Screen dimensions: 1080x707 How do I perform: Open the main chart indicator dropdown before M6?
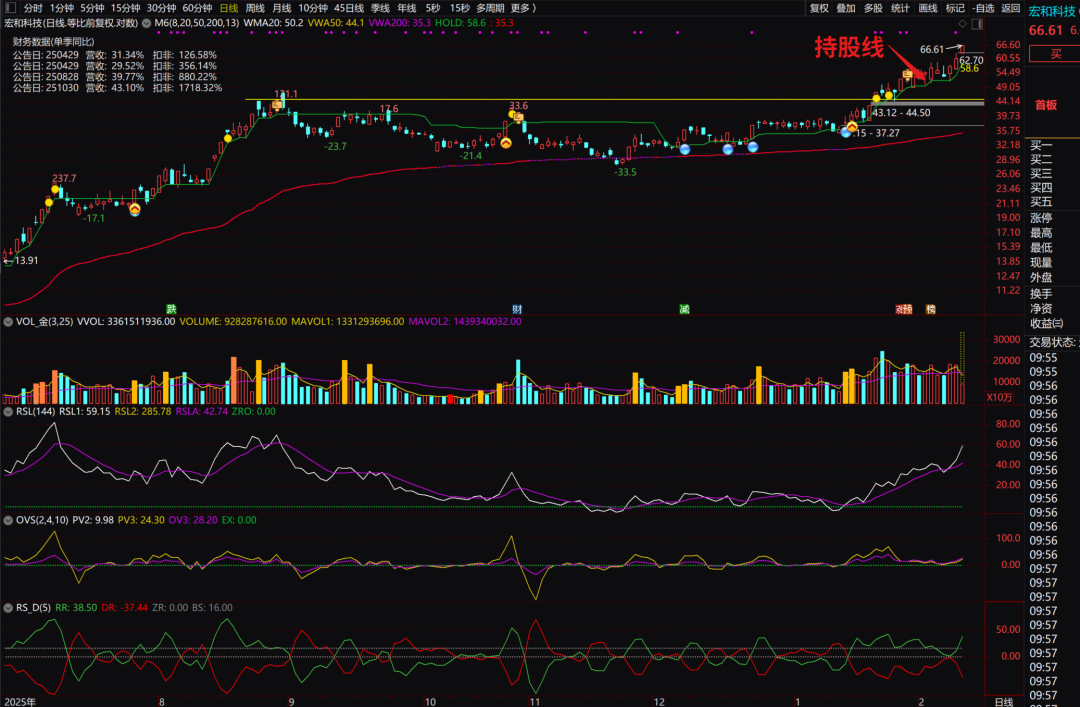tap(147, 23)
